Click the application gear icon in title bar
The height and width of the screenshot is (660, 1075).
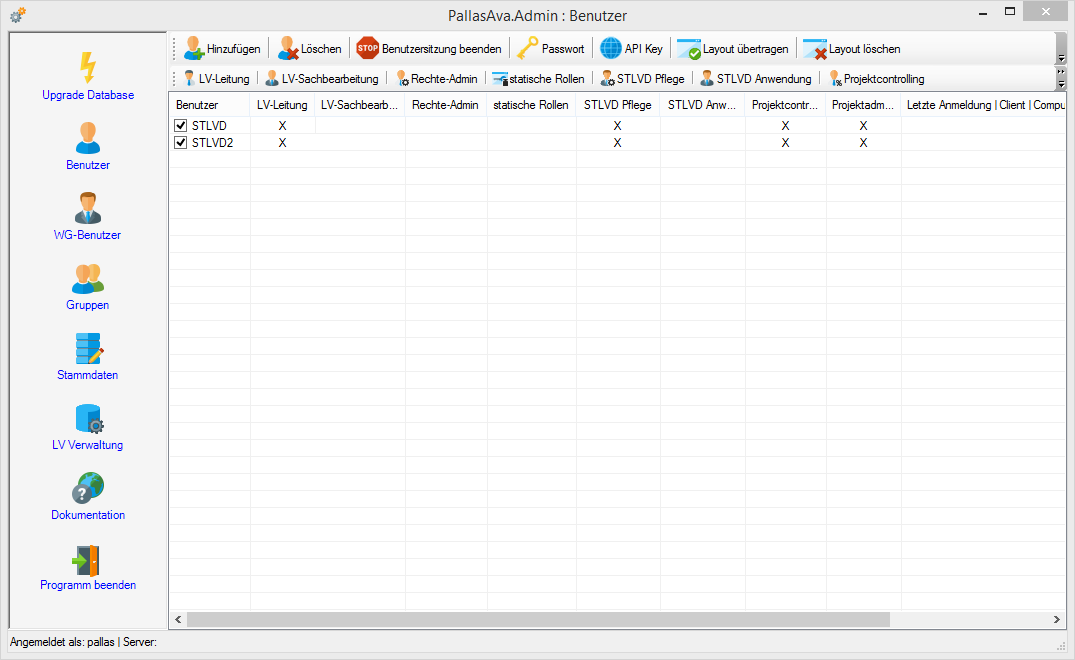tap(18, 14)
